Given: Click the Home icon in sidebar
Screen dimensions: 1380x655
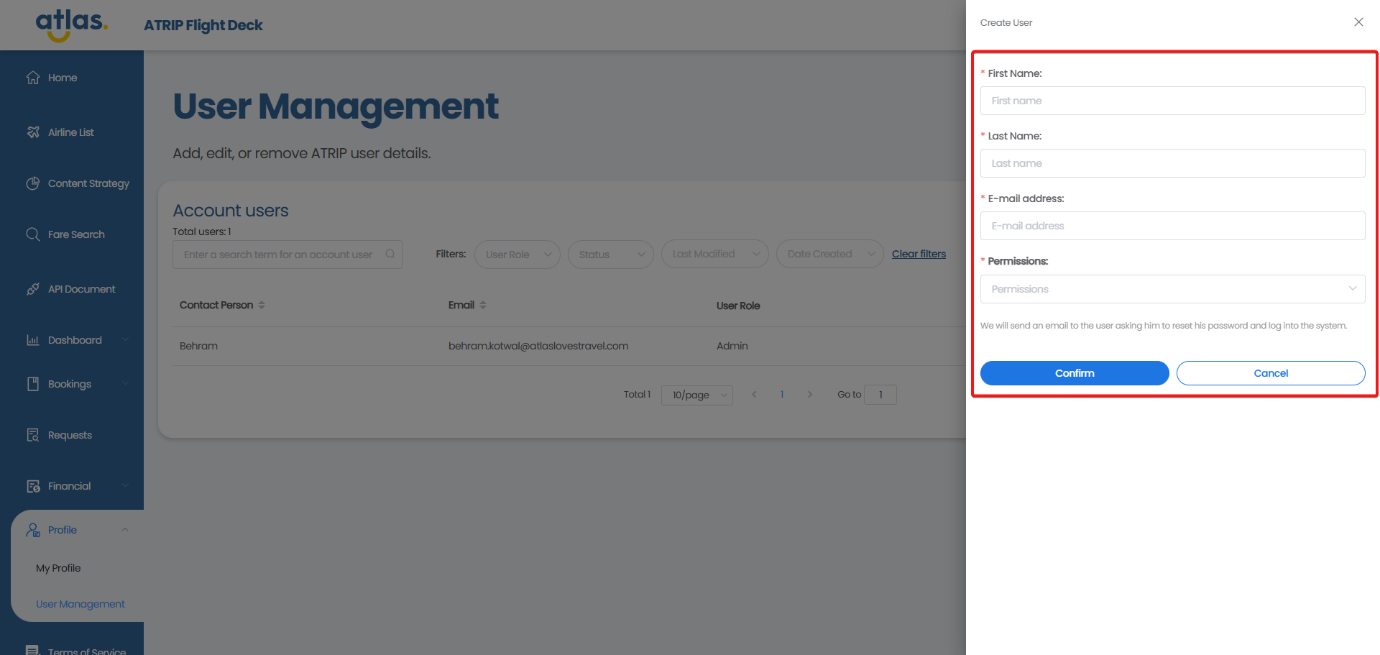Looking at the screenshot, I should coord(33,78).
